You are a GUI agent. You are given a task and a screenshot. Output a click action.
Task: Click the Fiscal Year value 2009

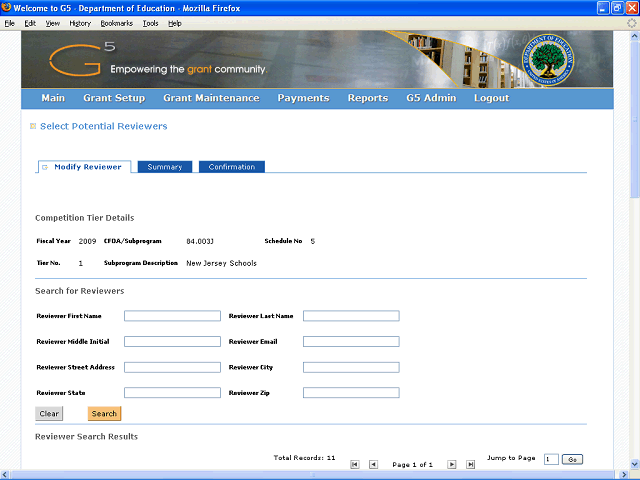coord(87,241)
